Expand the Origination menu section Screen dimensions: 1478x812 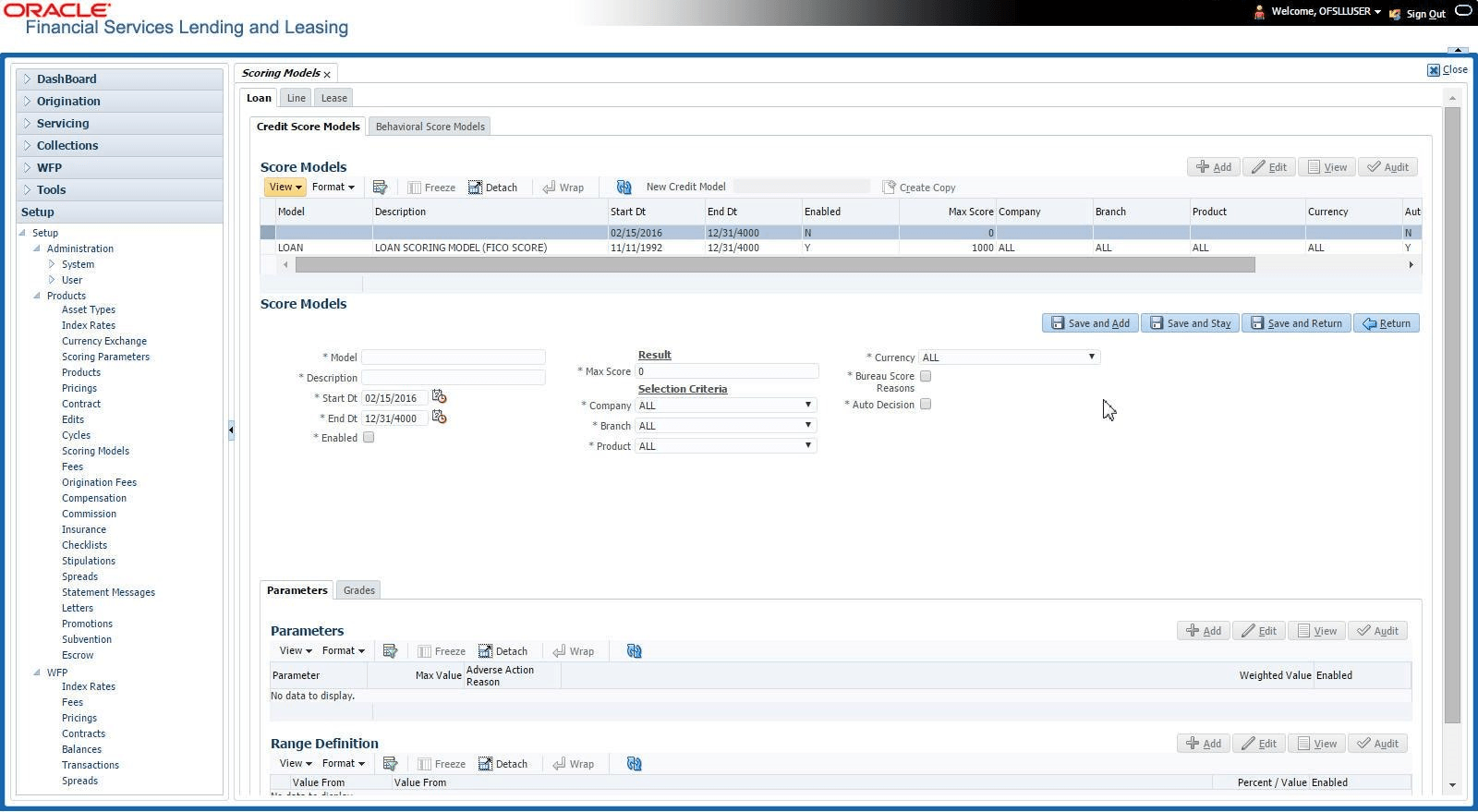click(68, 102)
